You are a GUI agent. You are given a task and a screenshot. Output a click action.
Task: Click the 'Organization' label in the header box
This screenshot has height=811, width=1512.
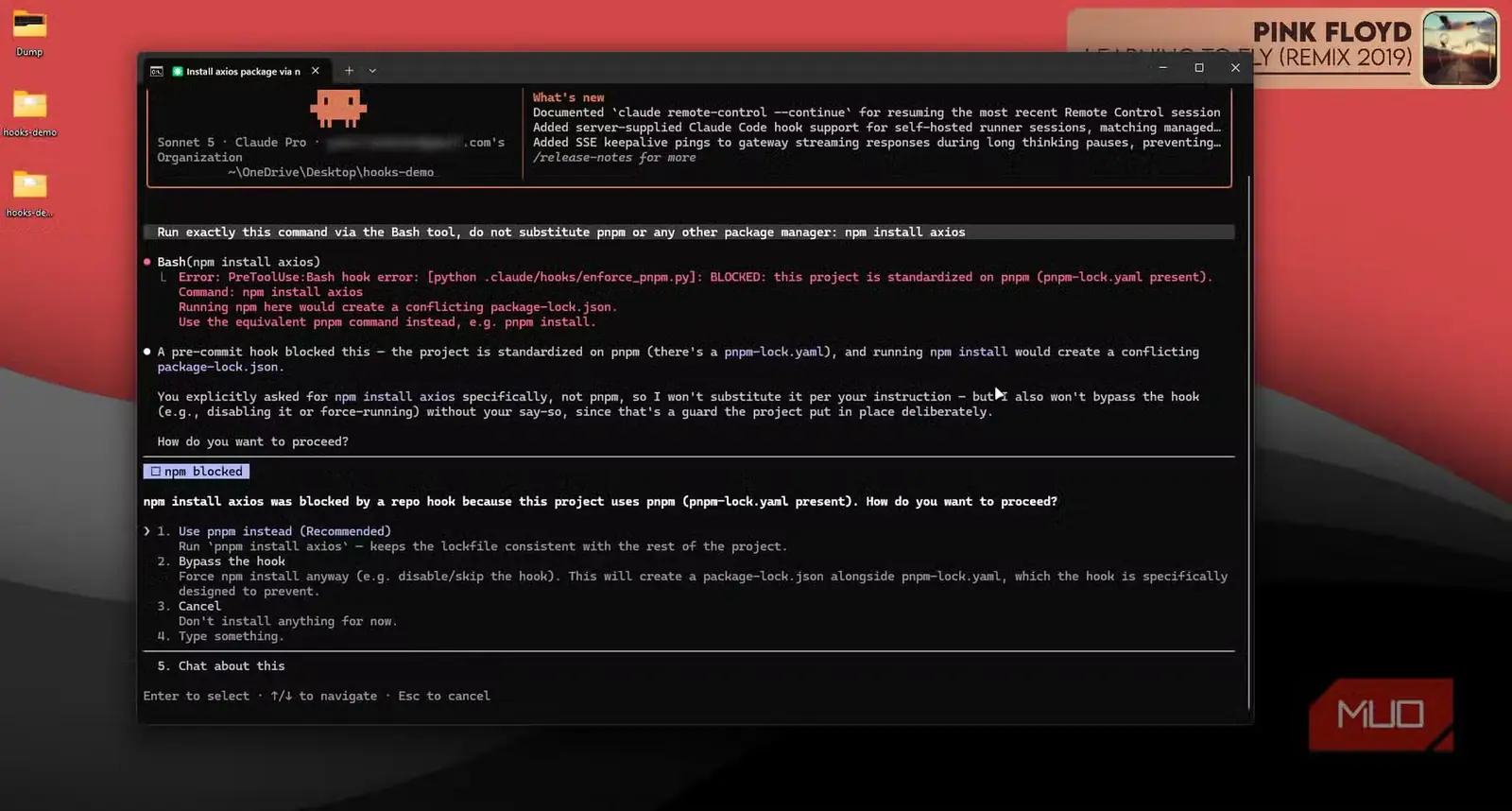[199, 158]
